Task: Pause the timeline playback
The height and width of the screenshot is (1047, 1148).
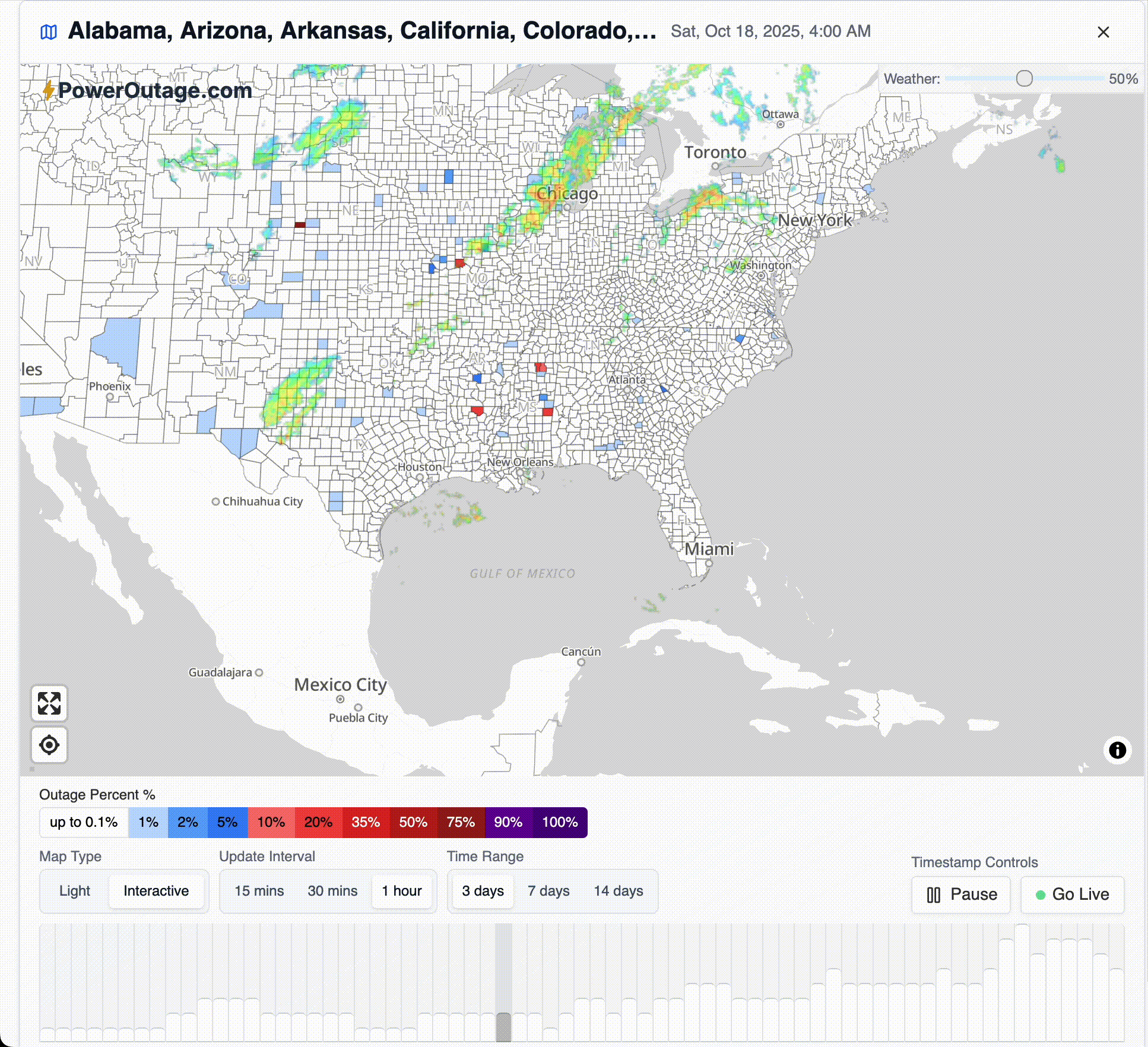Action: (x=961, y=894)
